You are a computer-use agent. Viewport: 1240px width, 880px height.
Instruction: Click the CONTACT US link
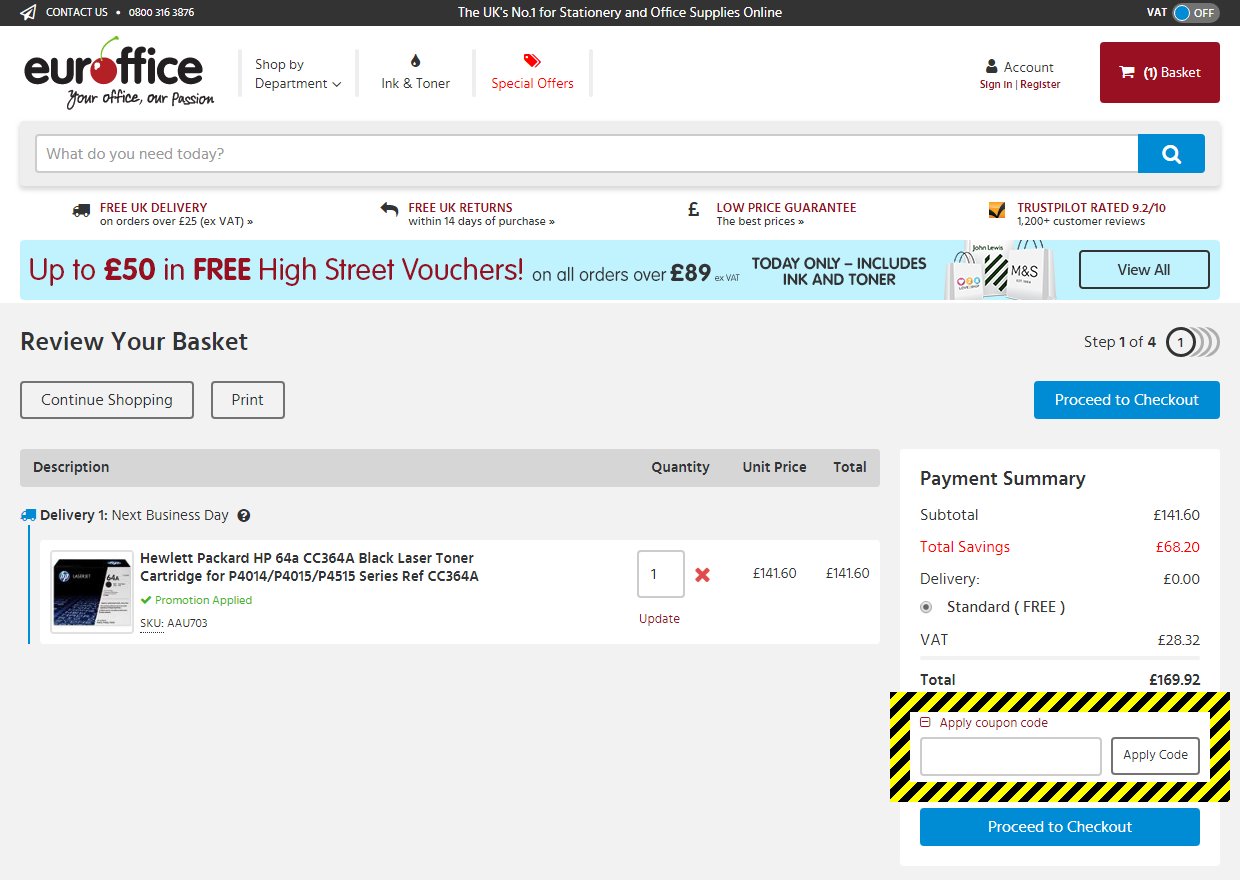click(x=77, y=13)
